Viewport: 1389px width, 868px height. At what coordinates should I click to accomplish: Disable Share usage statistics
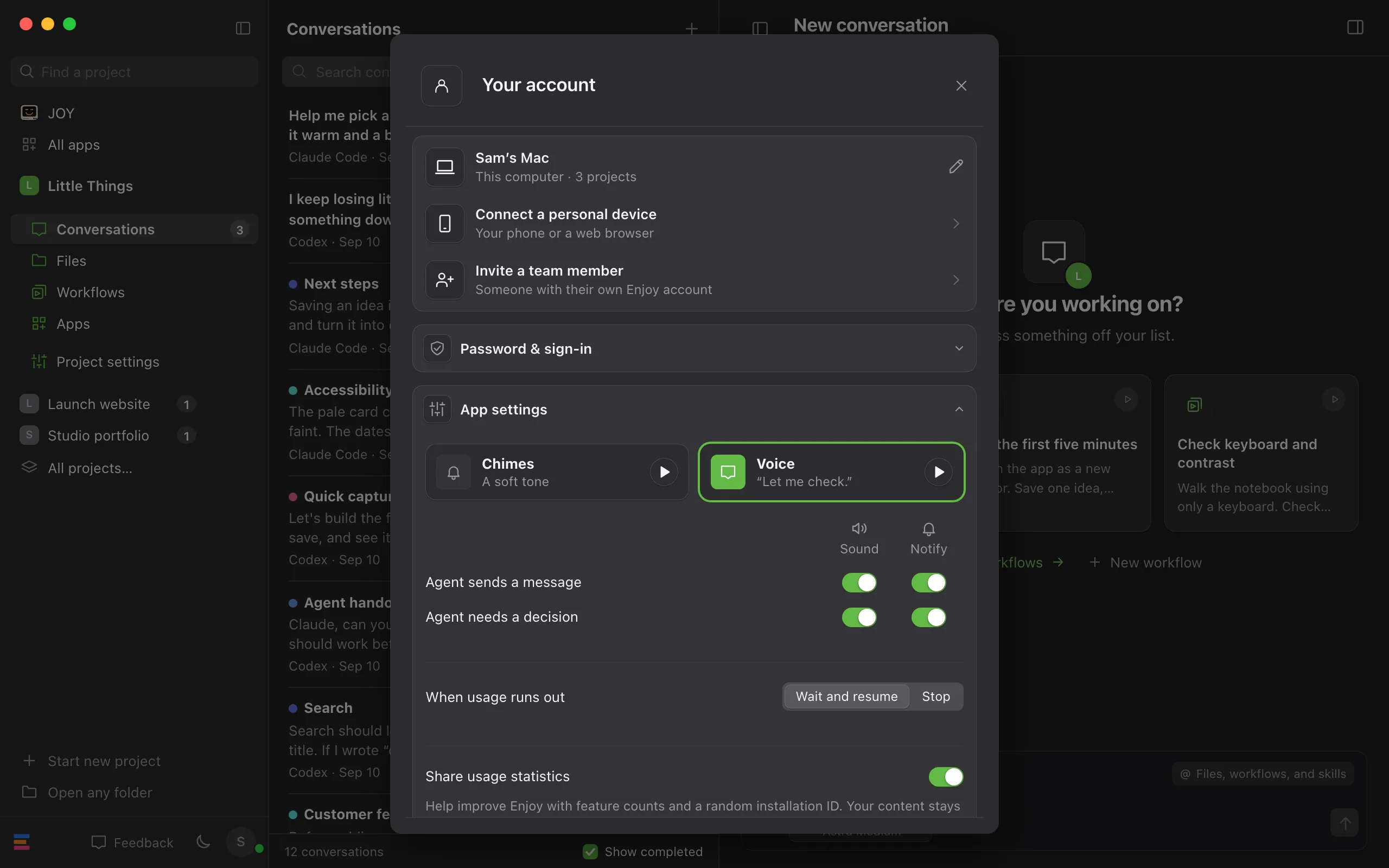(945, 777)
